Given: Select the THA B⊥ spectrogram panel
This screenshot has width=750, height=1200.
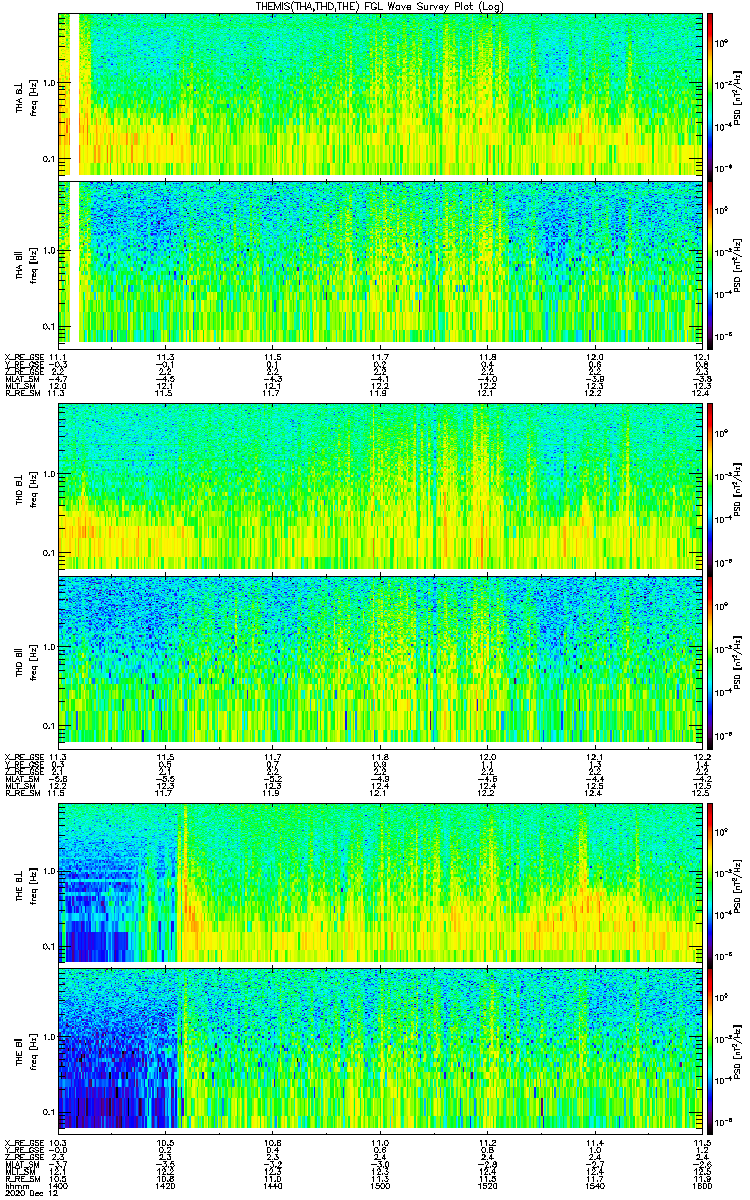Looking at the screenshot, I should [x=379, y=95].
